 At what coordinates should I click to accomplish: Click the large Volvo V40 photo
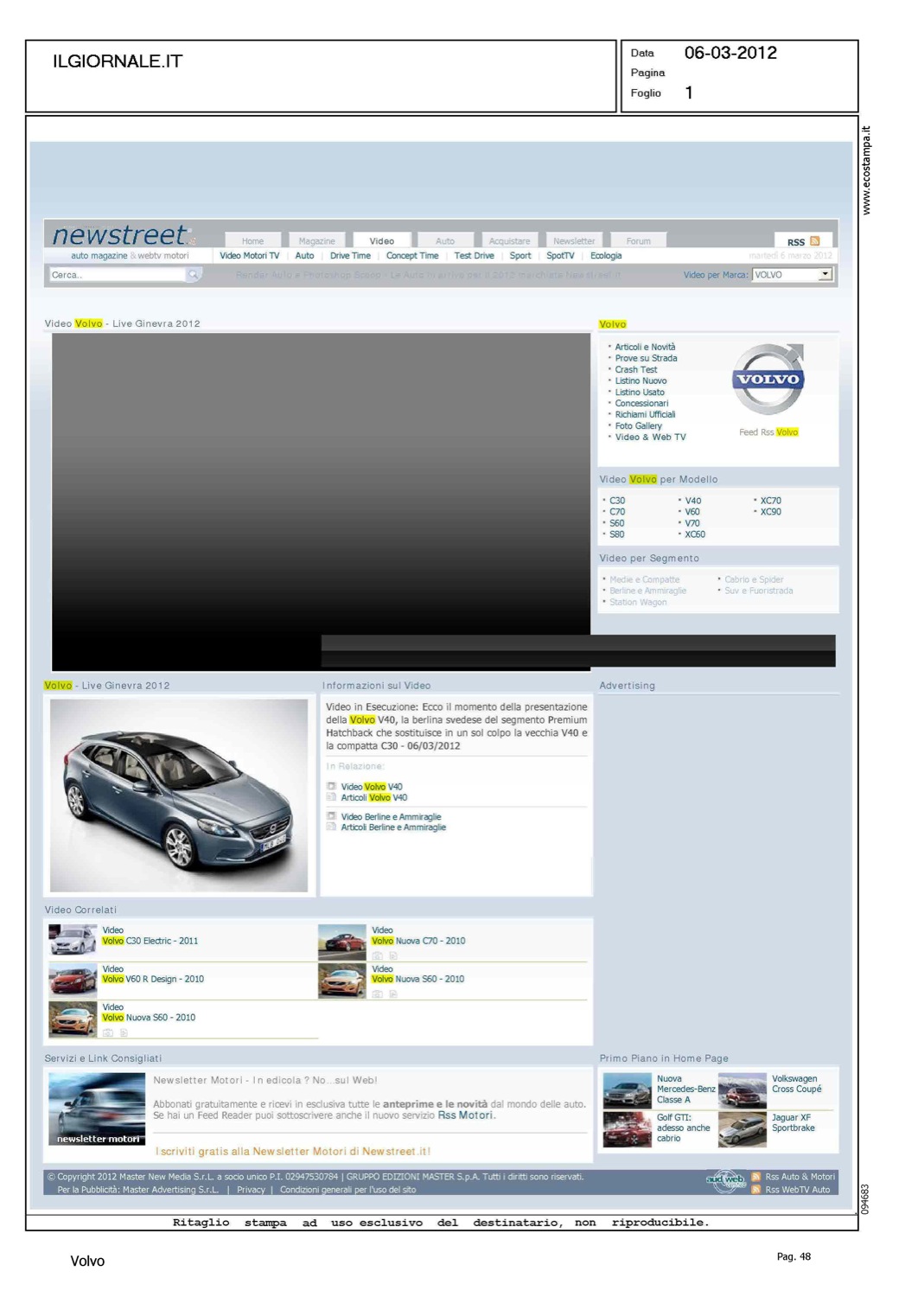179,795
